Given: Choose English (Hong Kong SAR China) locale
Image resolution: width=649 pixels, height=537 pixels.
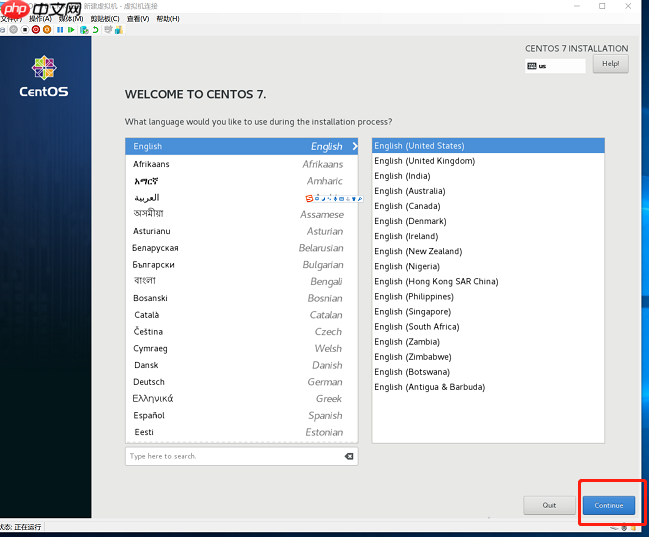Looking at the screenshot, I should [488, 282].
